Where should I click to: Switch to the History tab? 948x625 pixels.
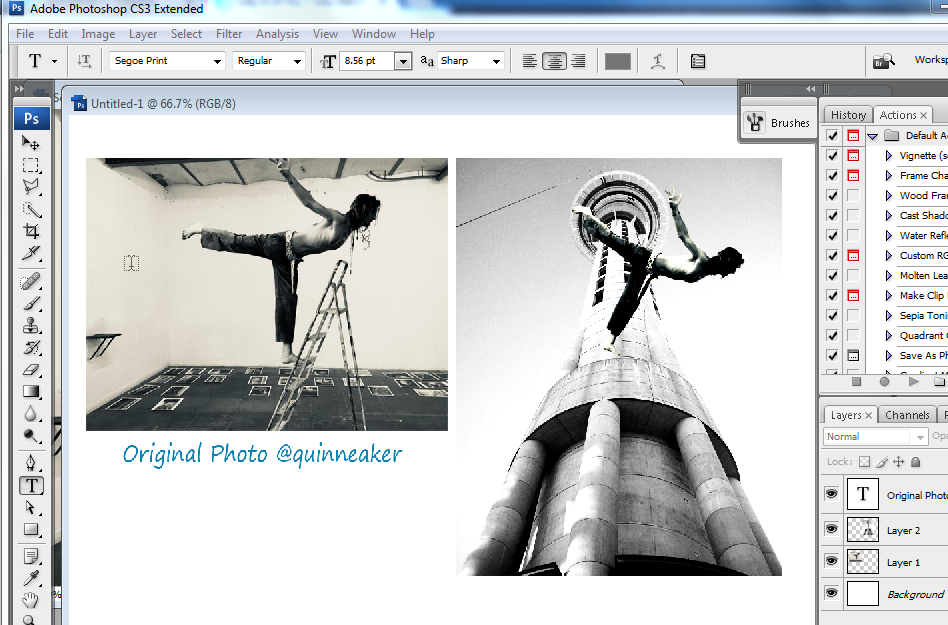848,115
